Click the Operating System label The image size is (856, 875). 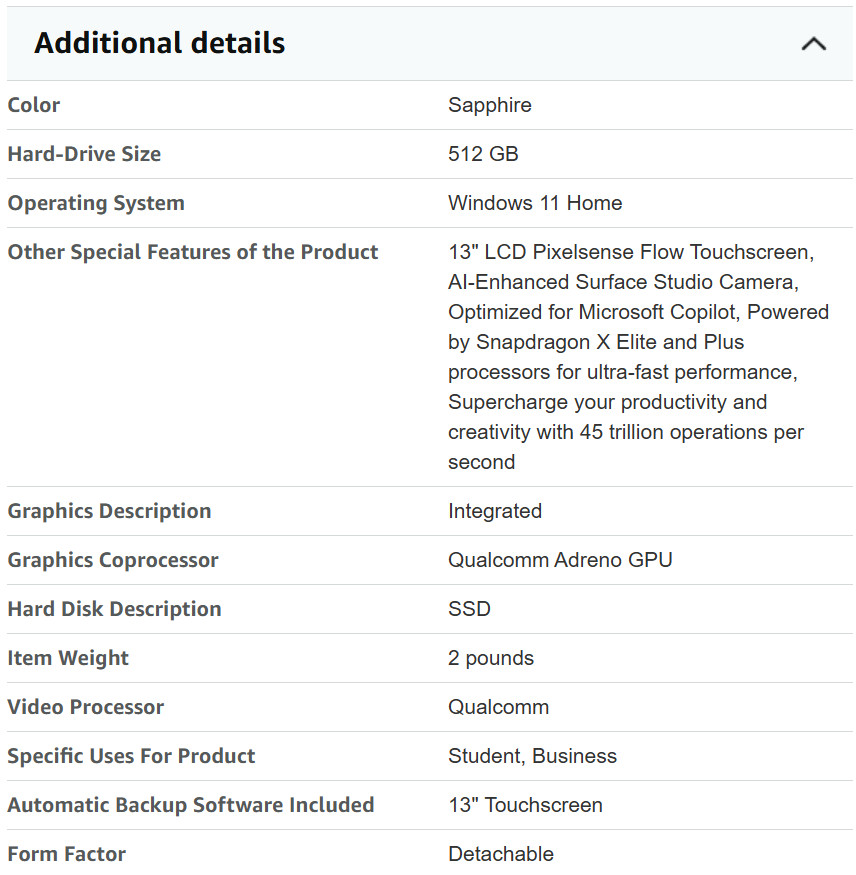[96, 203]
